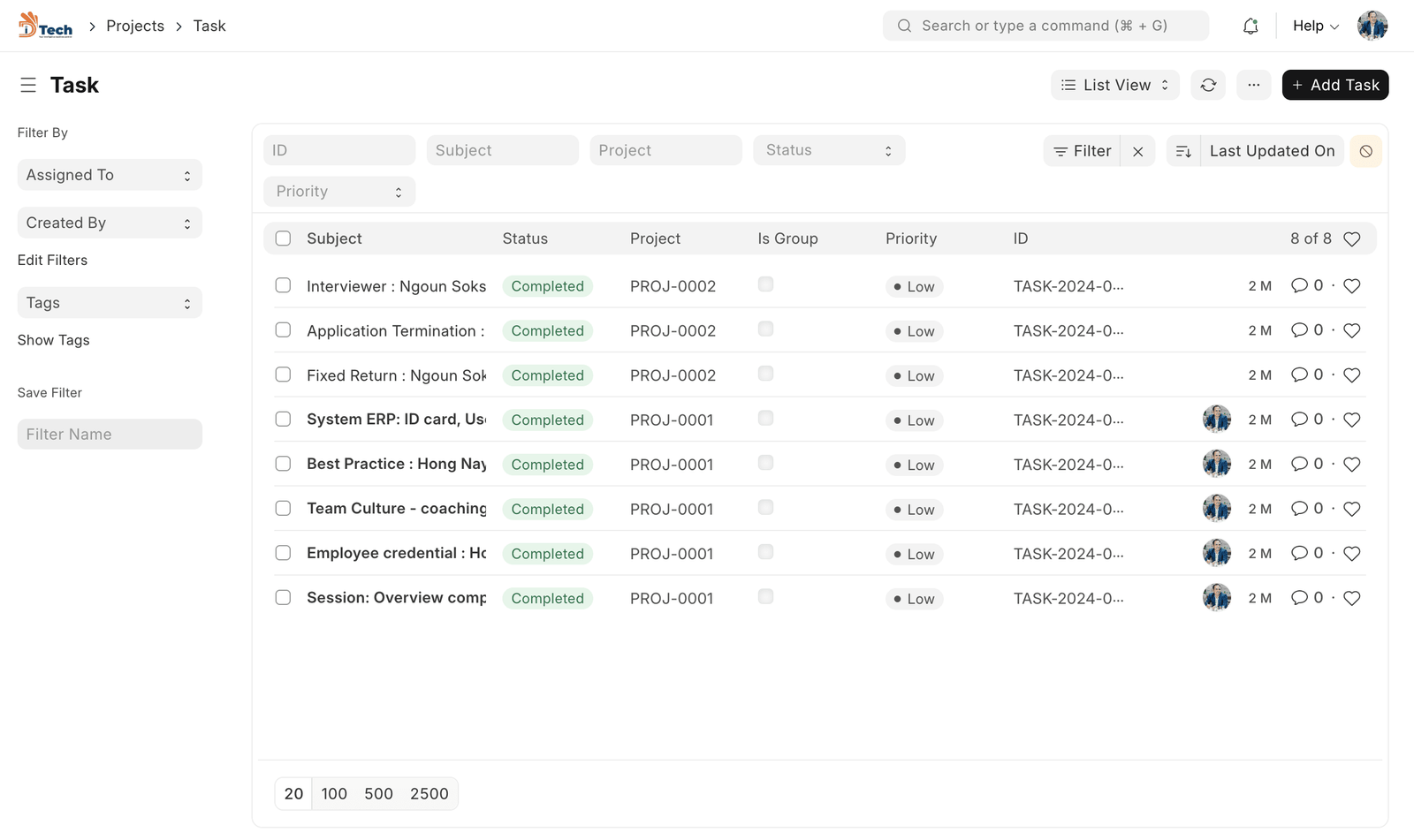This screenshot has height=840, width=1414.
Task: Open comments on Session: Overview task
Action: click(x=1299, y=598)
